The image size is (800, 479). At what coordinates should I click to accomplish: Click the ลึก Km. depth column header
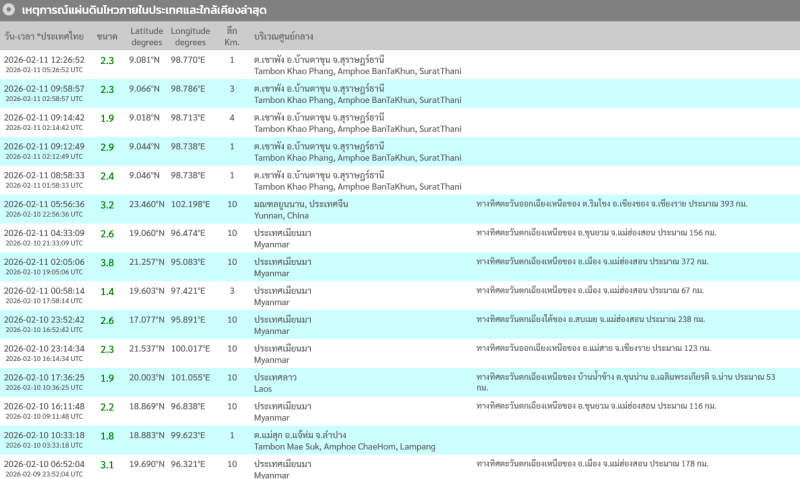coord(232,37)
